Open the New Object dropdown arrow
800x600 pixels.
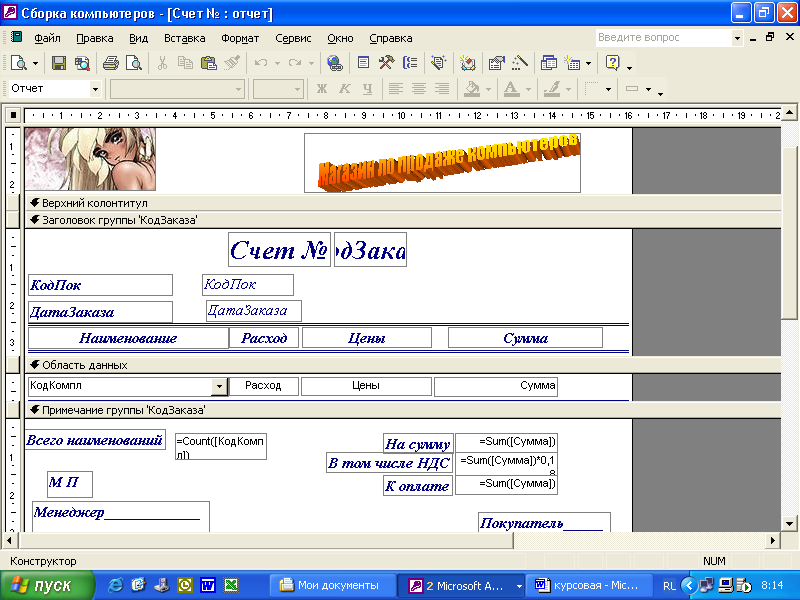[x=588, y=64]
